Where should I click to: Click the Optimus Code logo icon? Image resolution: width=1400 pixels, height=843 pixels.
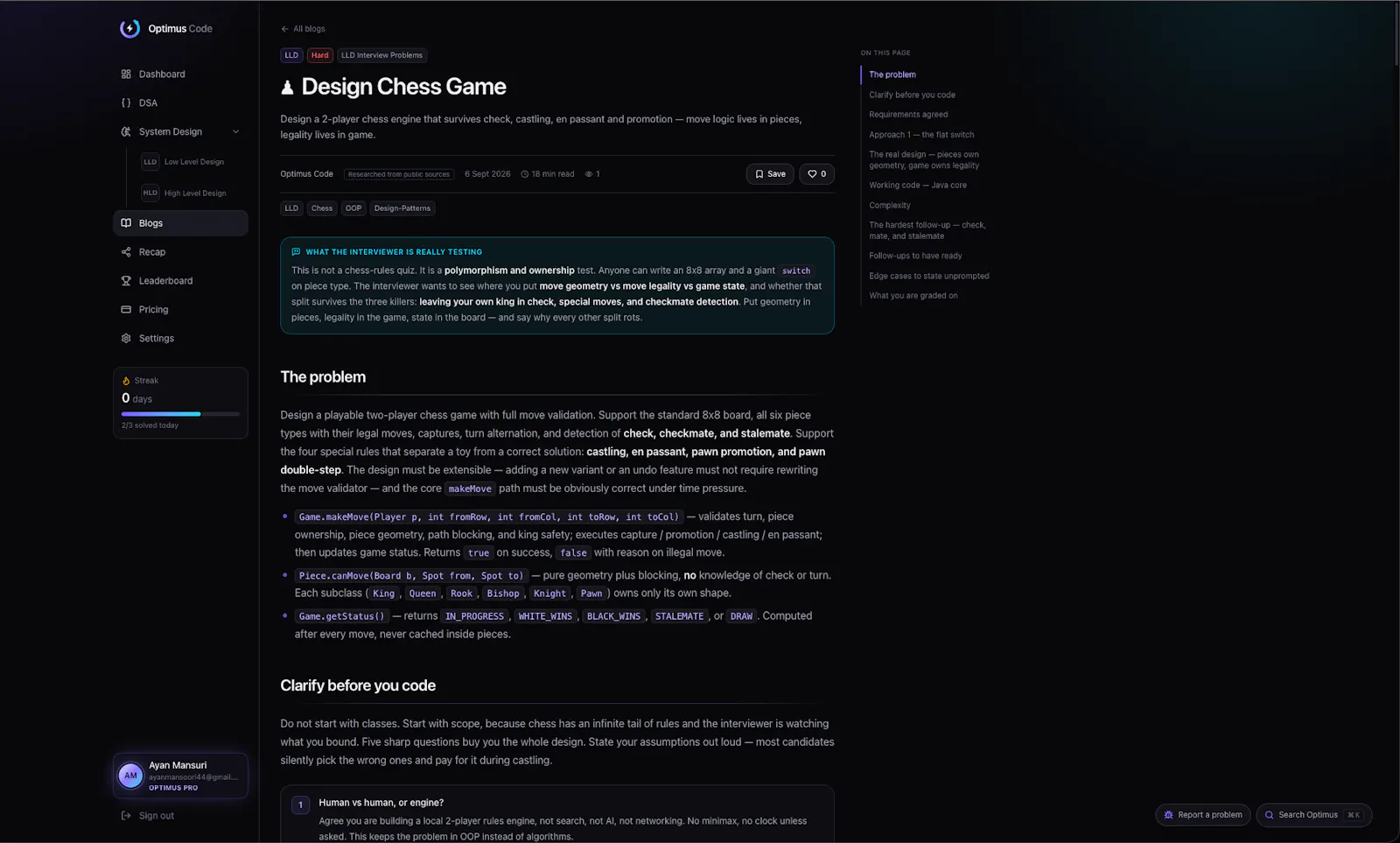pyautogui.click(x=129, y=28)
